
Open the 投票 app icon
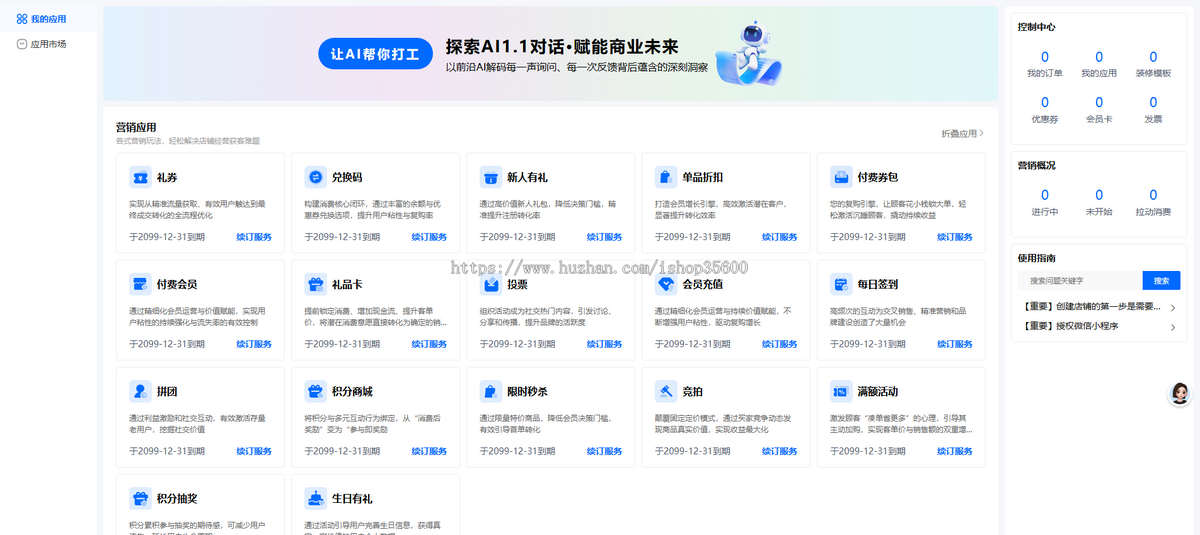coord(490,284)
